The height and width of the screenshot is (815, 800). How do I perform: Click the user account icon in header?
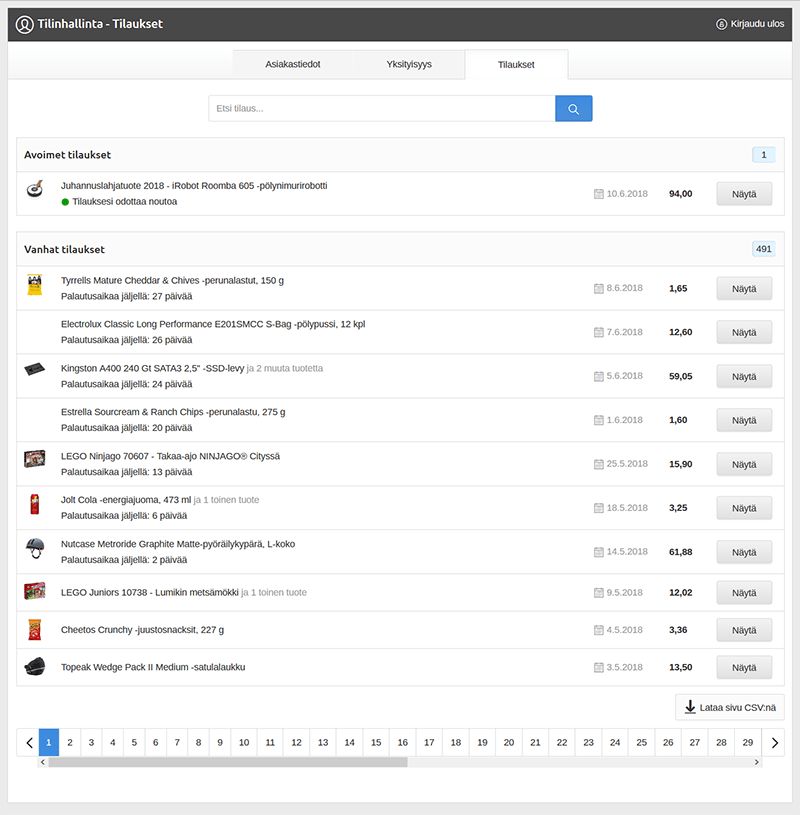24,24
